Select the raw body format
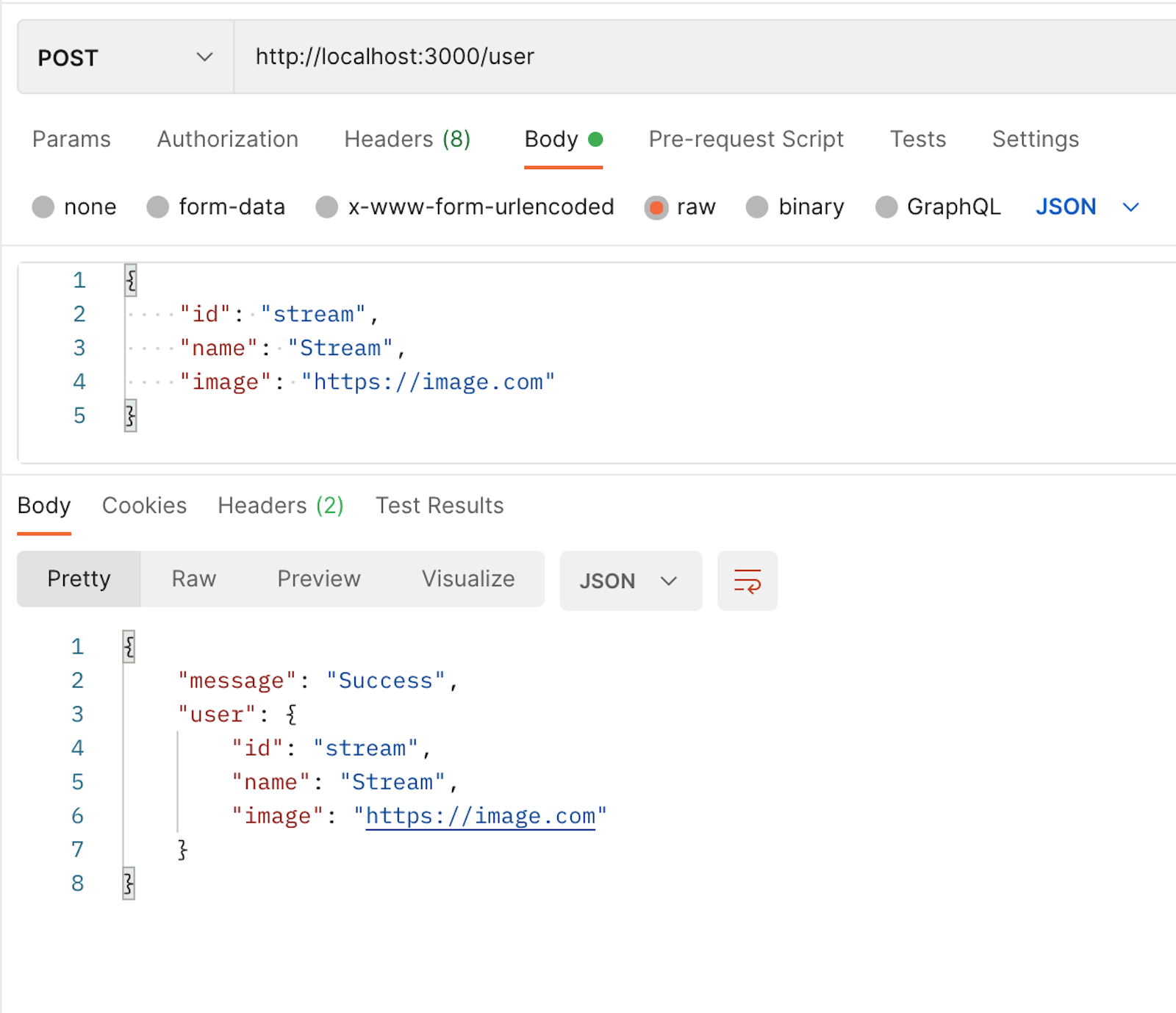Screen dimensions: 1176x1013 point(656,207)
